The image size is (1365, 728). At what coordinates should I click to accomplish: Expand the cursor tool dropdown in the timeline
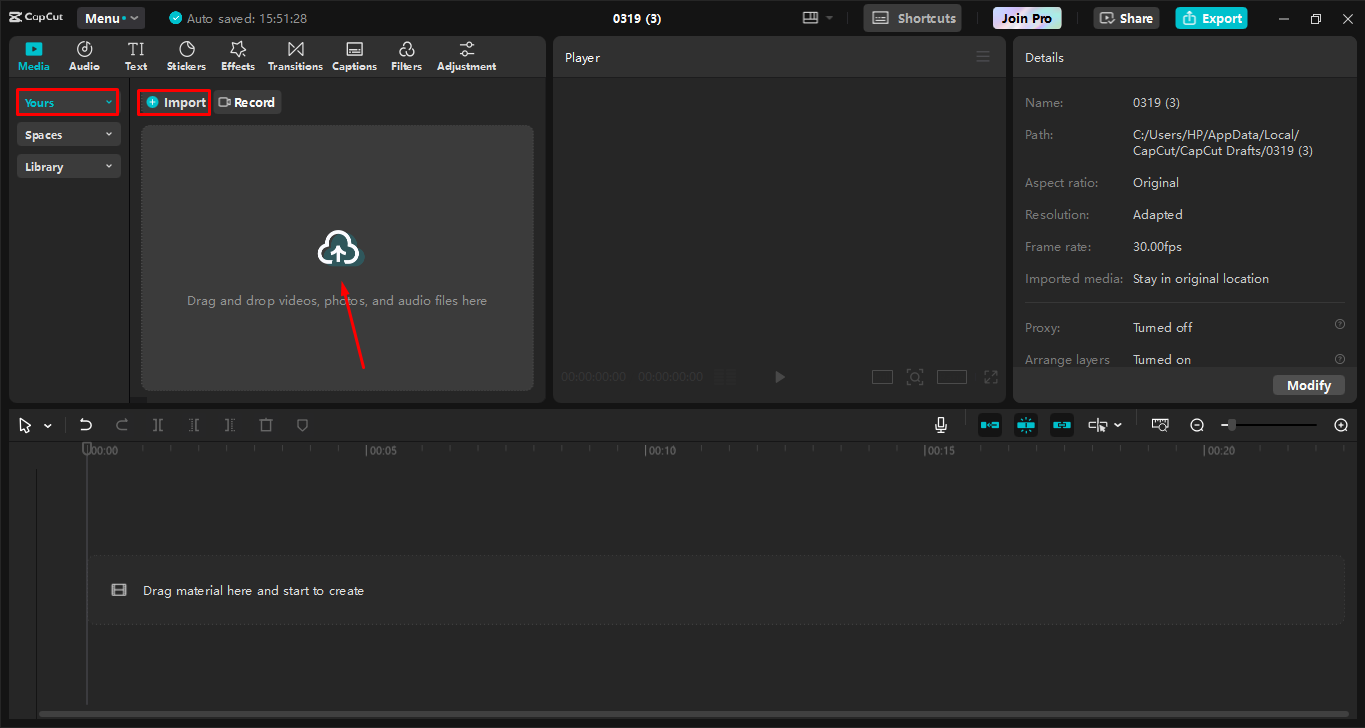pos(46,424)
